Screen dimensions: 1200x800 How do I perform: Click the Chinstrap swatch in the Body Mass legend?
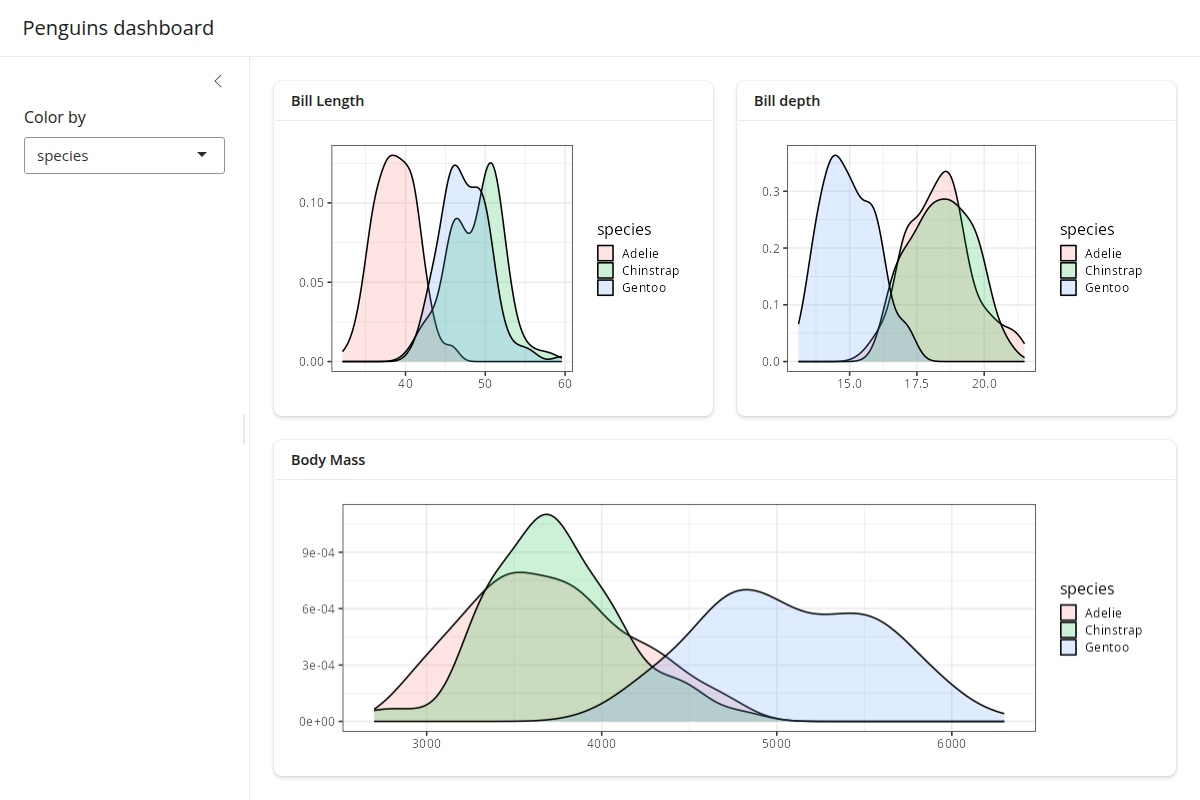pos(1068,630)
